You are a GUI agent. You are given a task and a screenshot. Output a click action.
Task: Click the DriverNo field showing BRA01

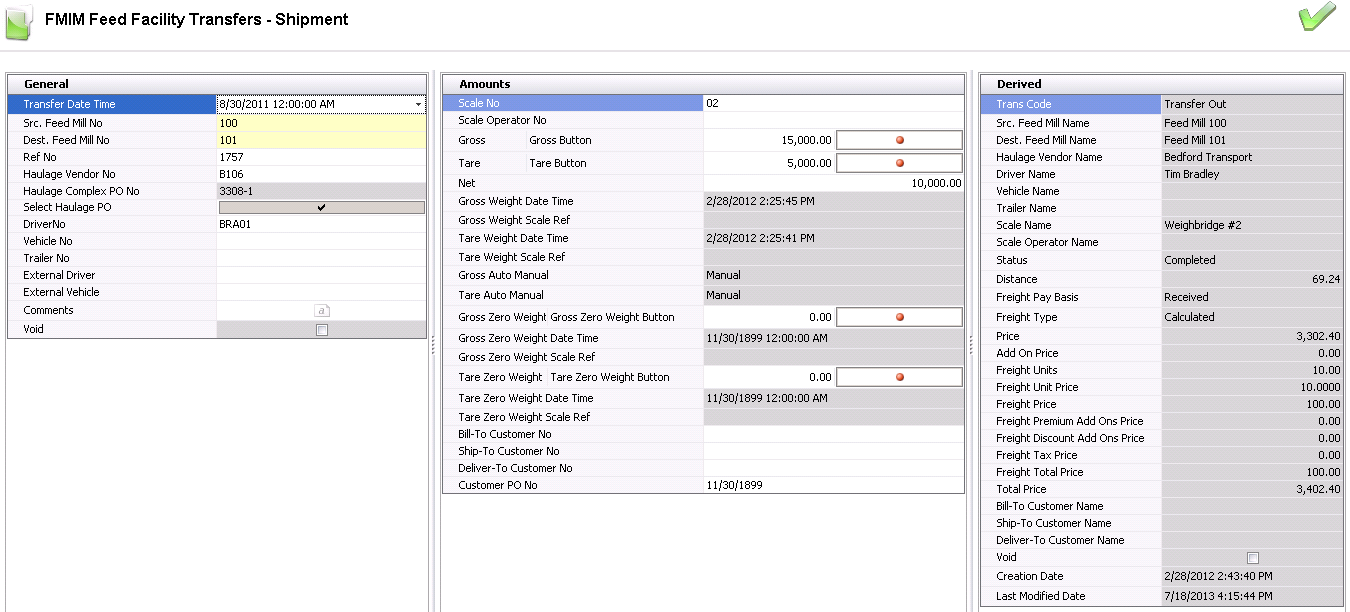[321, 224]
